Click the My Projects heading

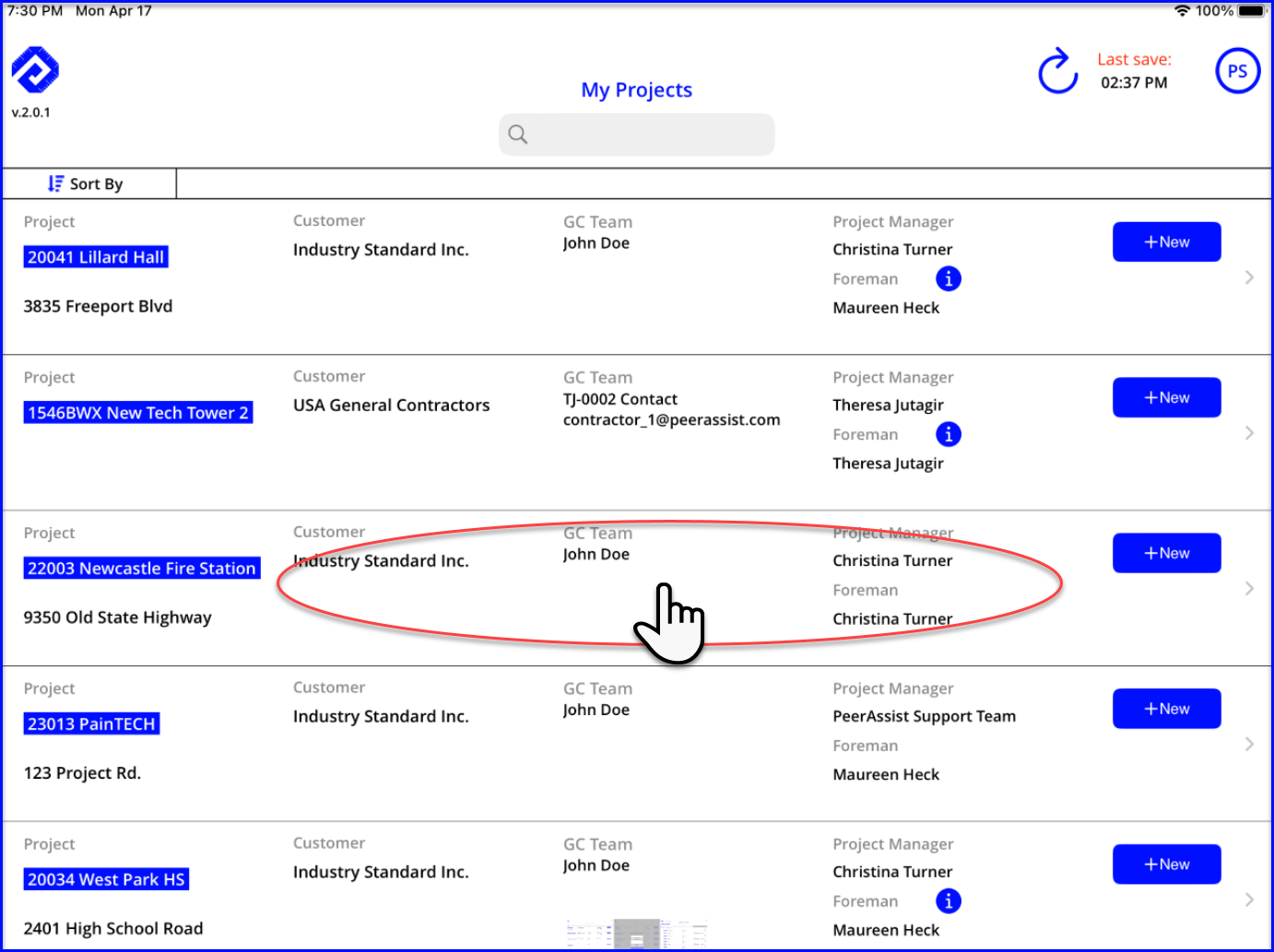636,90
